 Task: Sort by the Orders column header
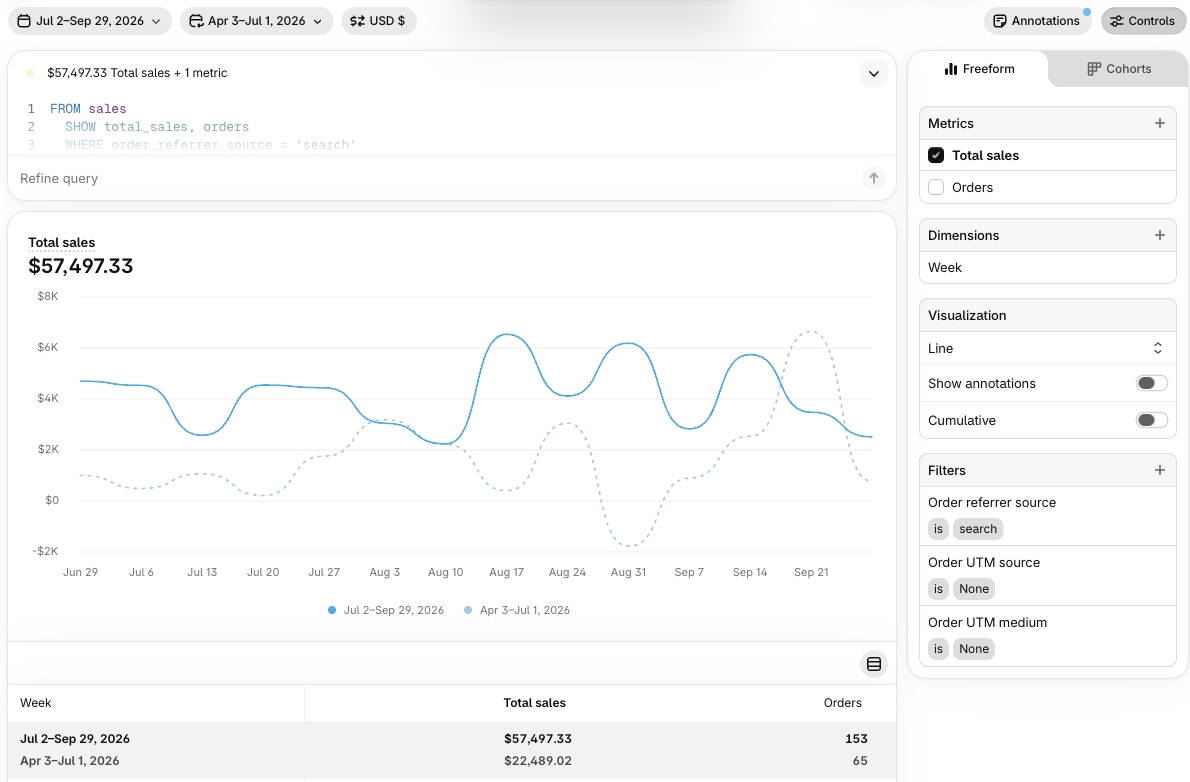[x=842, y=703]
